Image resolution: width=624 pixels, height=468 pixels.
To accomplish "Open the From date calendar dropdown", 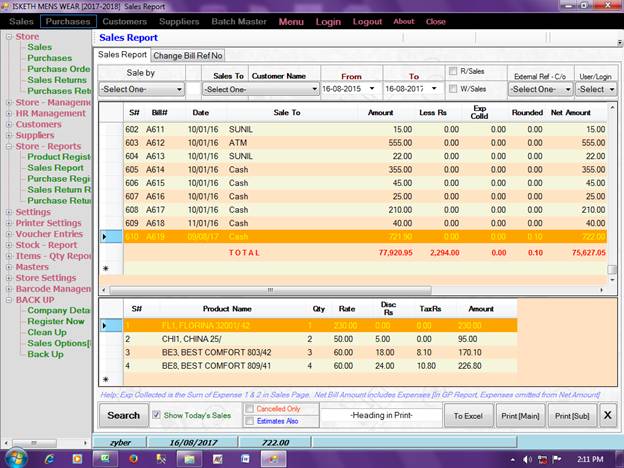I will (x=371, y=89).
